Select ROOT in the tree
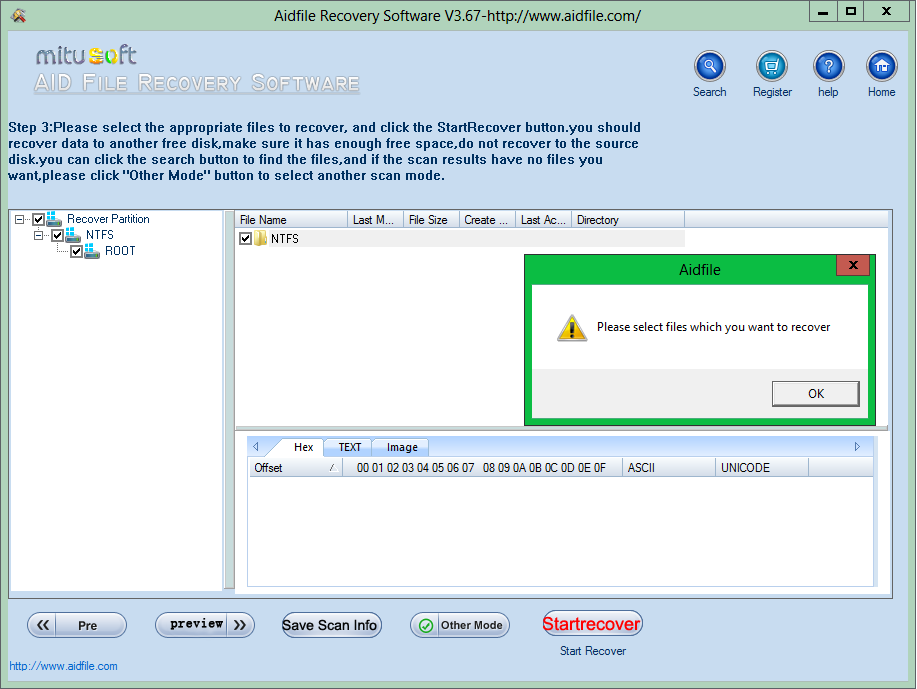This screenshot has width=917, height=689. (x=120, y=251)
